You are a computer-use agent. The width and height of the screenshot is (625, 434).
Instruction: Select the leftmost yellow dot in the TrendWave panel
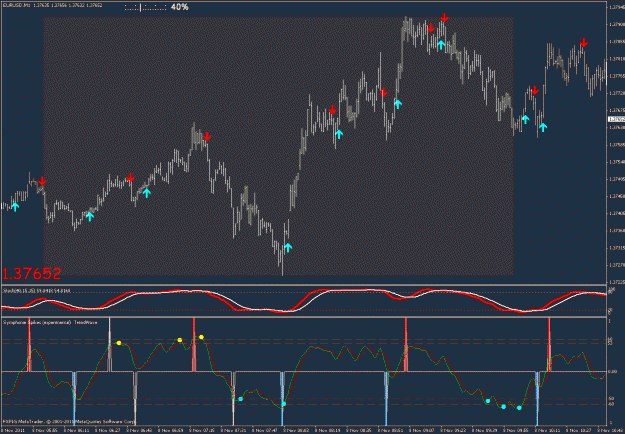(119, 343)
